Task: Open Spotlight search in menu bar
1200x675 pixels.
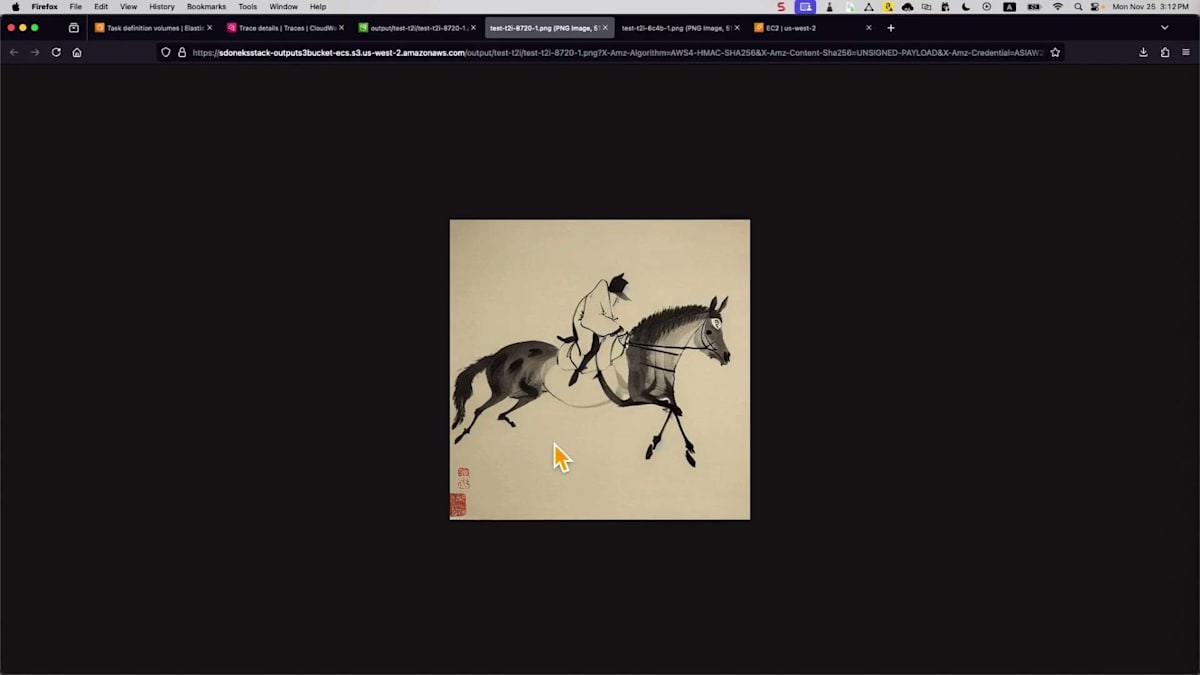Action: pos(1078,7)
